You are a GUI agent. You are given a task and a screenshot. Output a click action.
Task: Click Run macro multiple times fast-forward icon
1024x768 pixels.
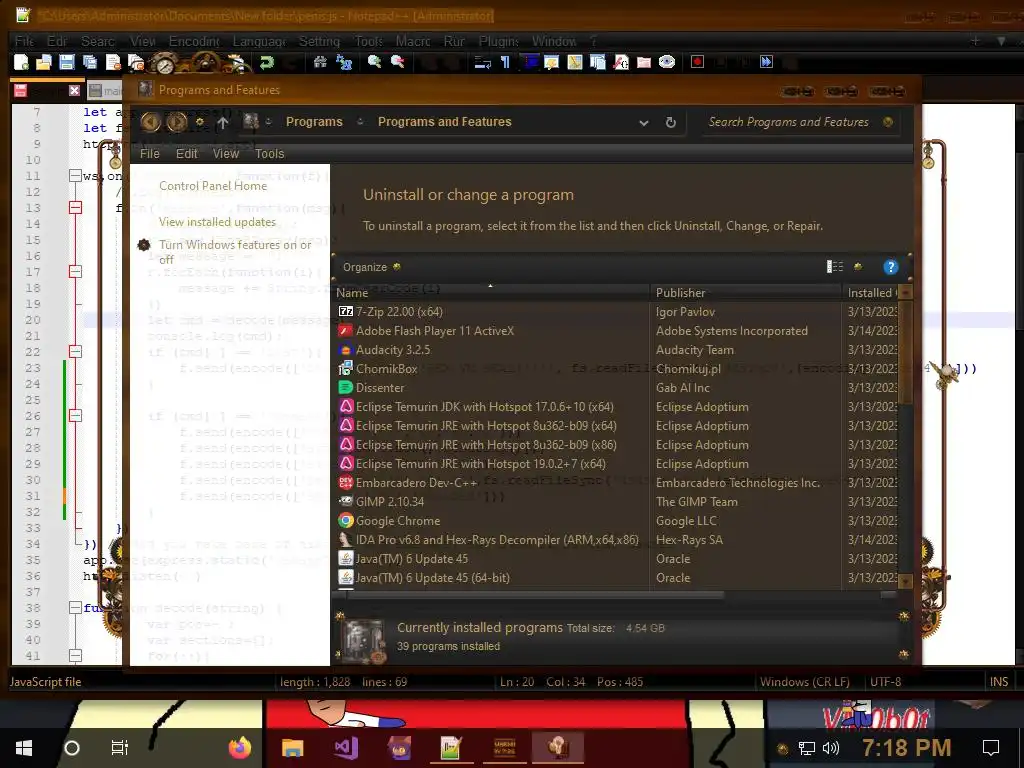pos(766,62)
